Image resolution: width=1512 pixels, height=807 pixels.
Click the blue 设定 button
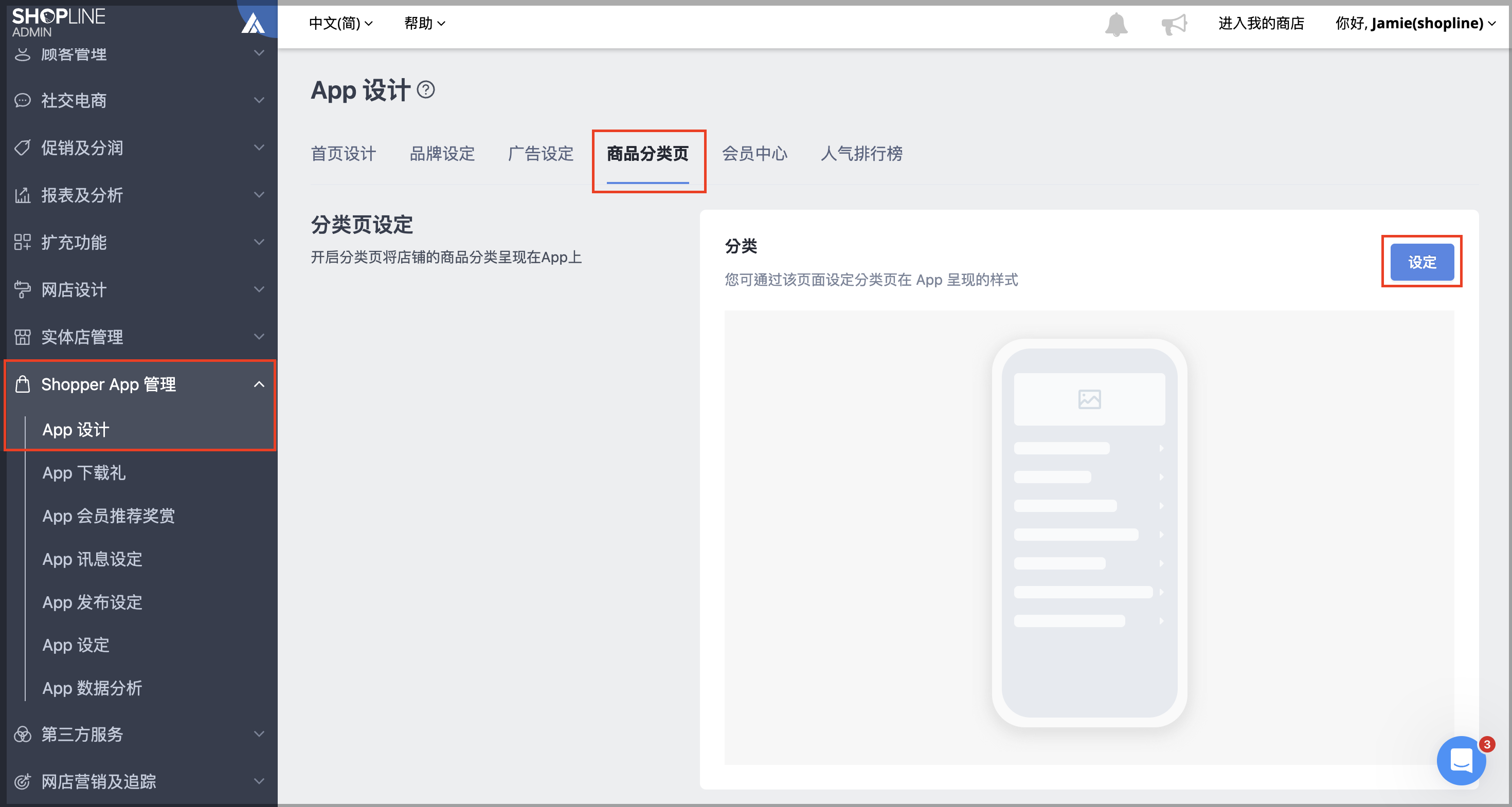coord(1421,262)
